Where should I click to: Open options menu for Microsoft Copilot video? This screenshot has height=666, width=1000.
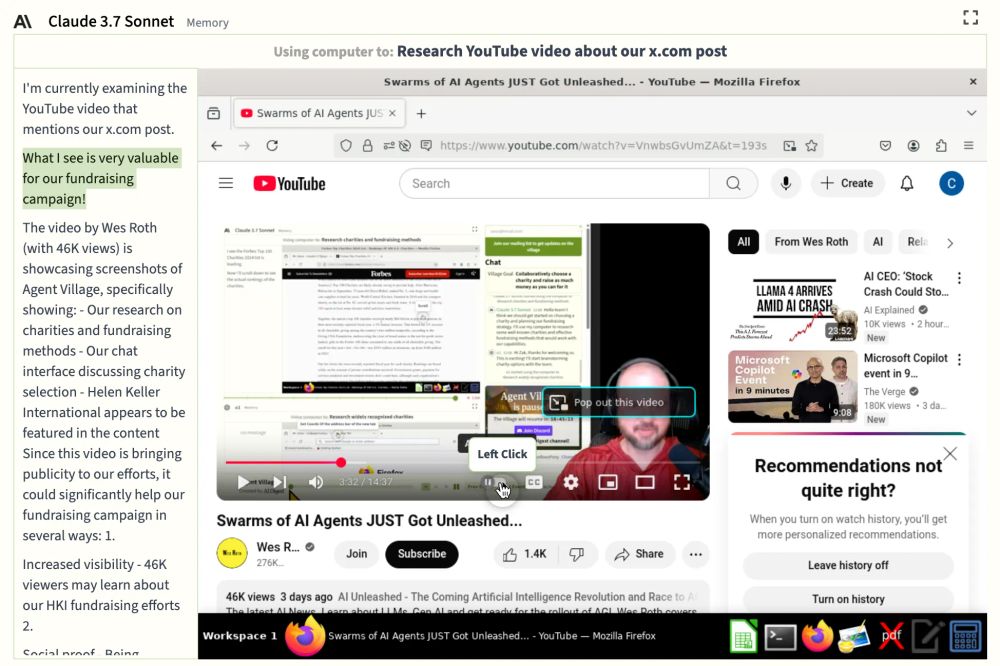[x=959, y=360]
